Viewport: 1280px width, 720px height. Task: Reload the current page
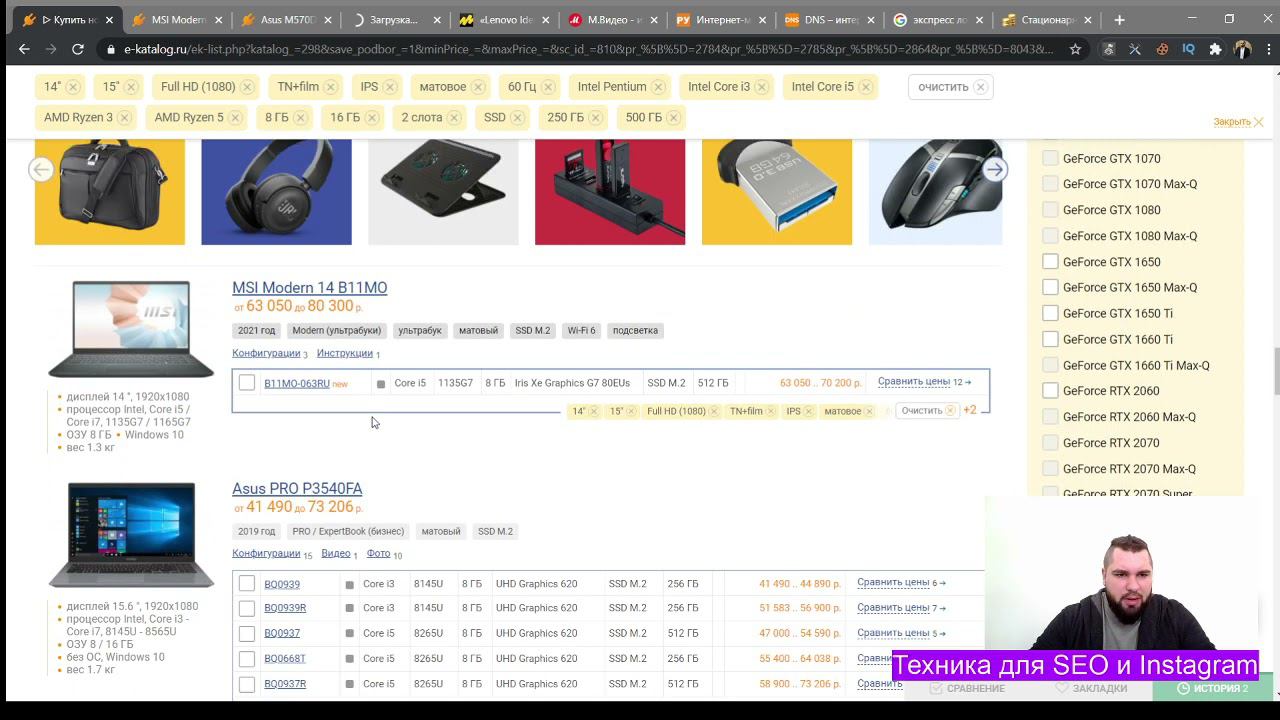pos(78,49)
